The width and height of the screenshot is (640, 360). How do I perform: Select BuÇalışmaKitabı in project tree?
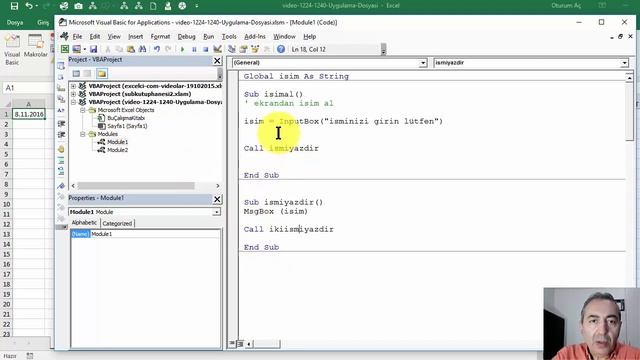click(126, 118)
